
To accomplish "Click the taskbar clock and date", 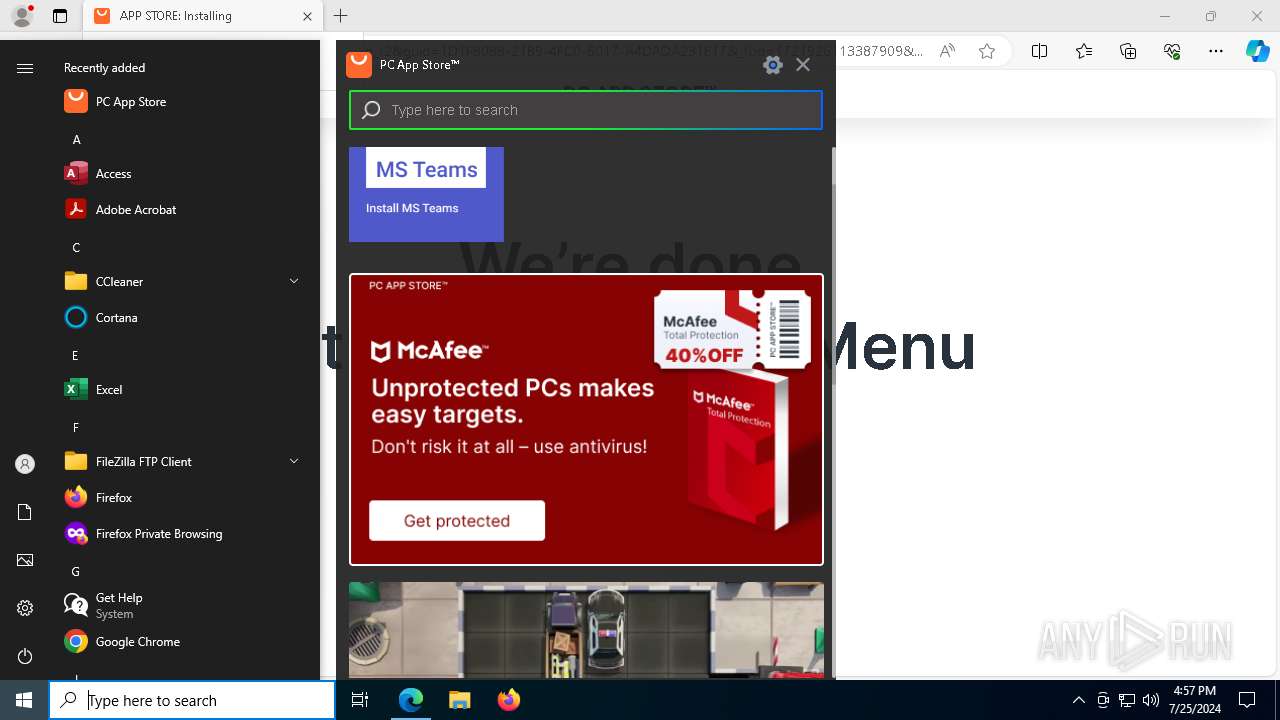I will tap(1194, 700).
